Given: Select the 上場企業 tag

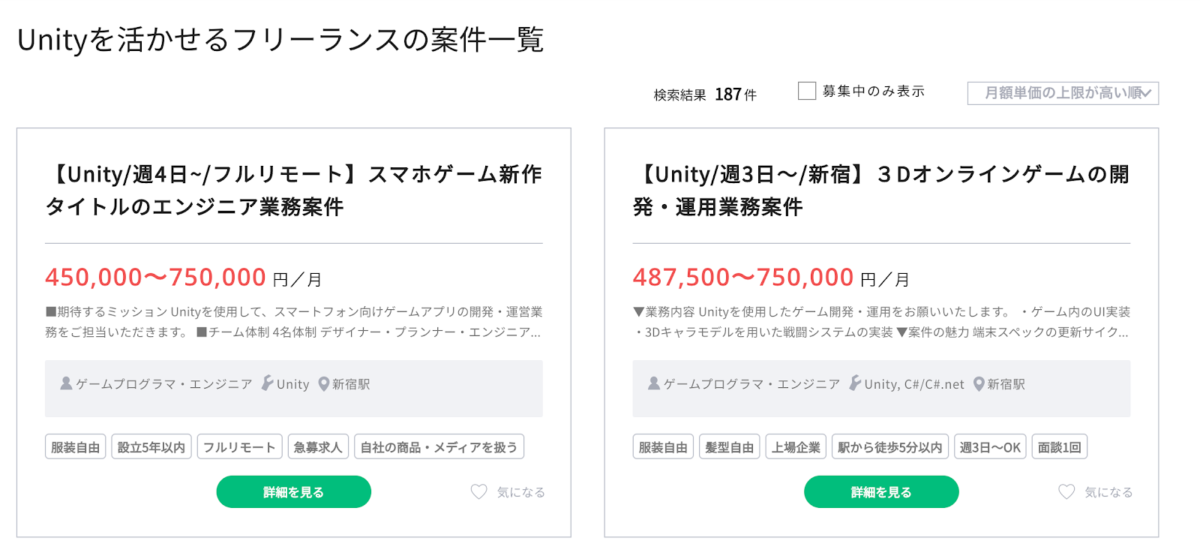Looking at the screenshot, I should pyautogui.click(x=795, y=447).
